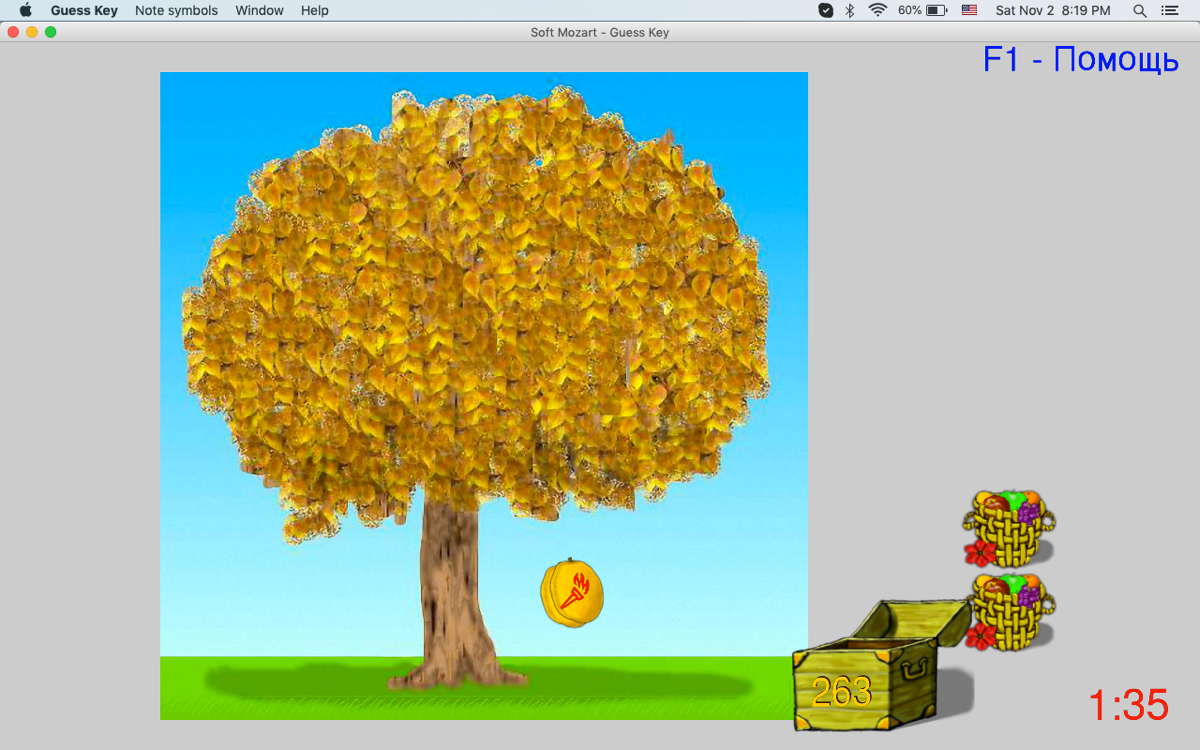Click the 1:35 countdown timer

point(1128,705)
